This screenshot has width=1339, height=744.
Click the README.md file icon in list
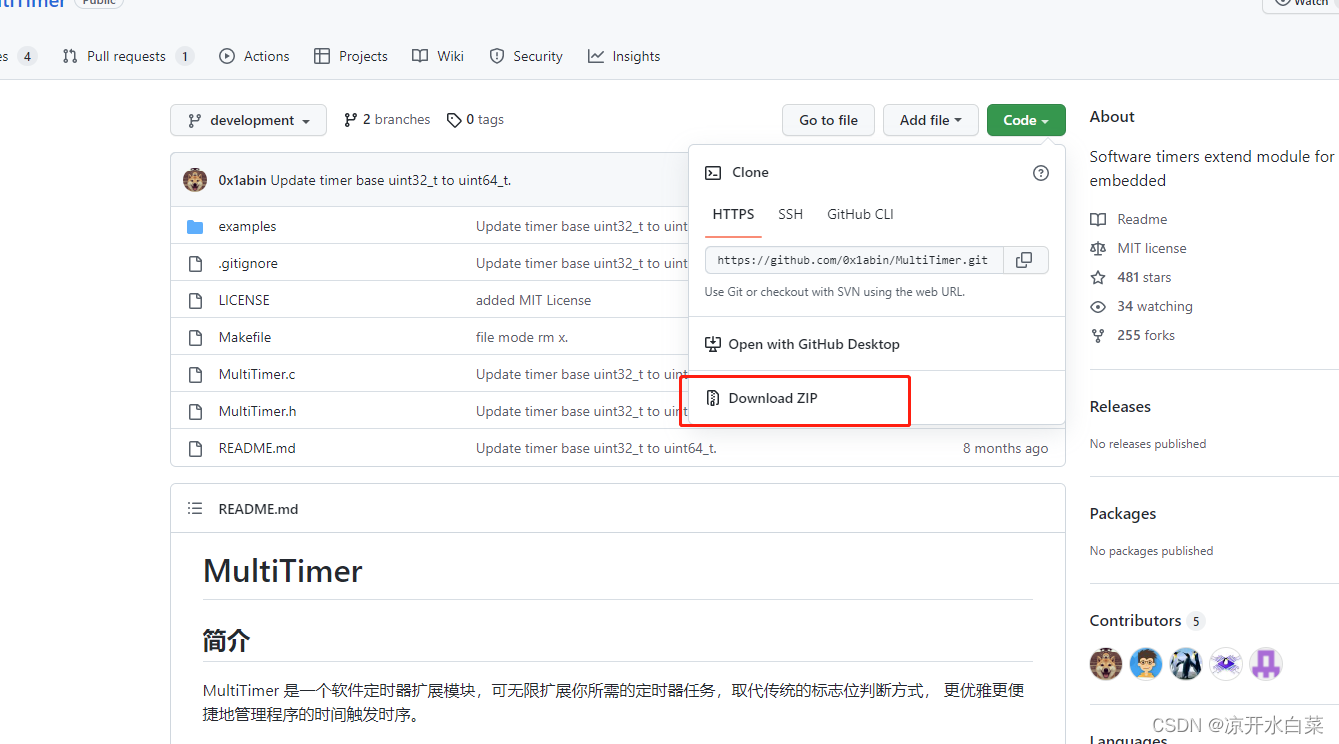(195, 448)
